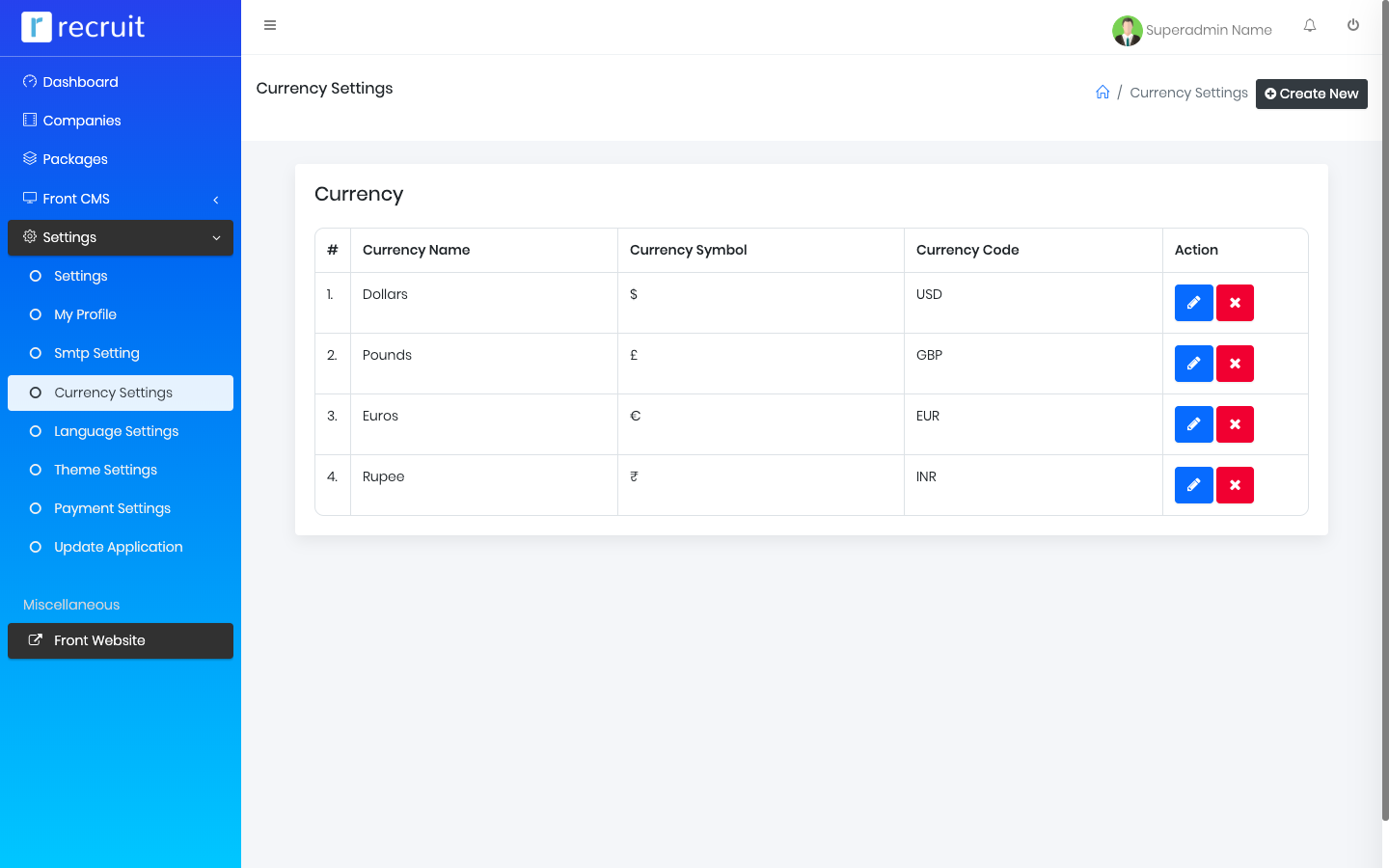Screen dimensions: 1389x868
Task: Click the recruit logo
Action: point(84,27)
